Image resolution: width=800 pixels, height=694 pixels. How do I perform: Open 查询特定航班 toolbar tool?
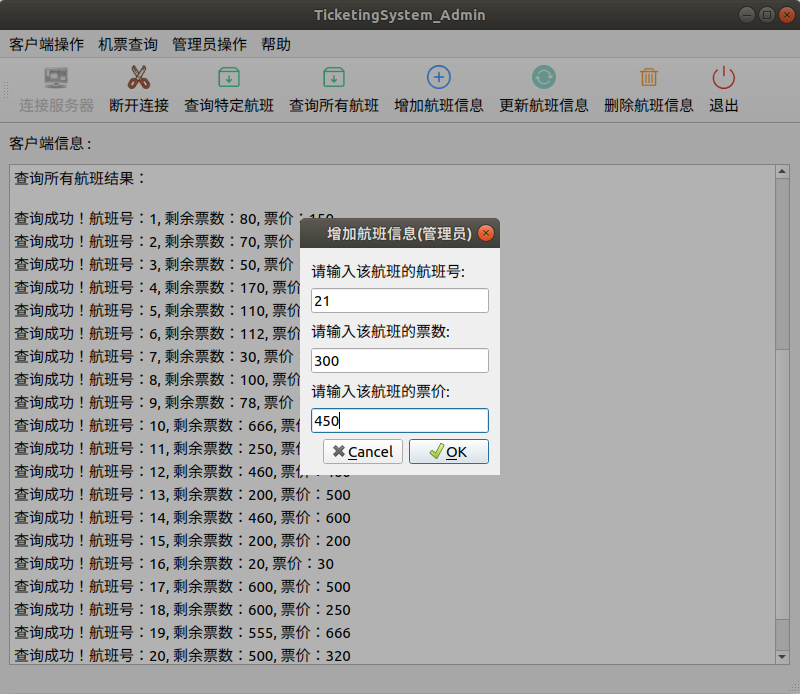tap(229, 90)
